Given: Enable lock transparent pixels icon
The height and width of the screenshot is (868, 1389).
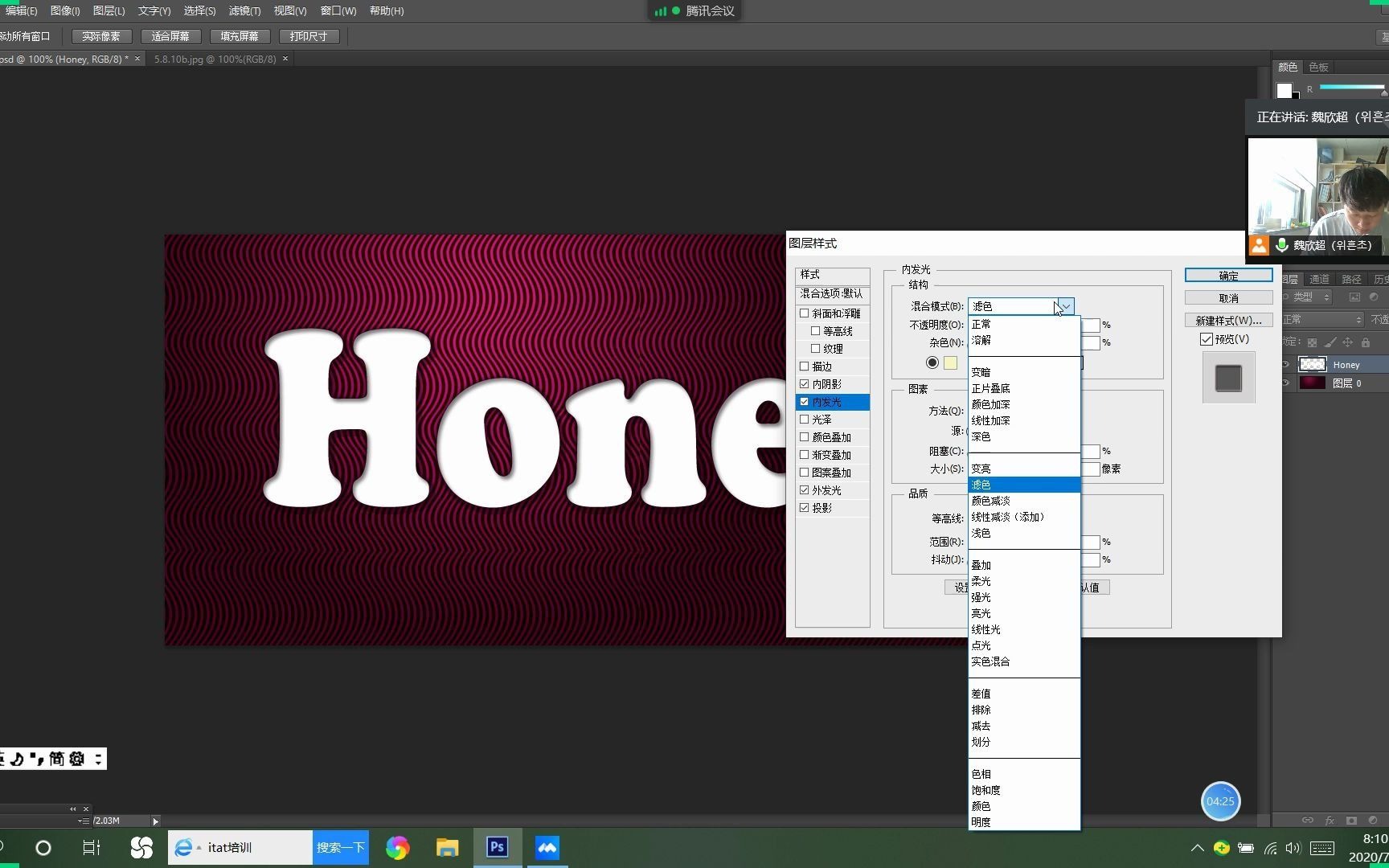Looking at the screenshot, I should pyautogui.click(x=1312, y=342).
